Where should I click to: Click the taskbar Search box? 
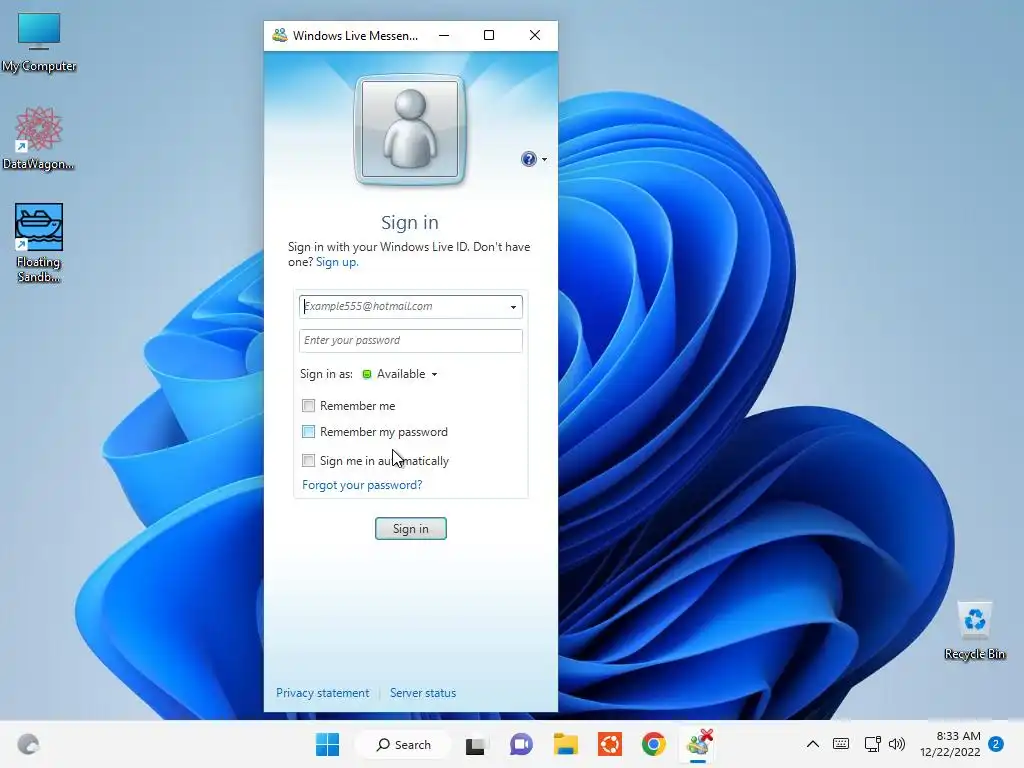pos(403,744)
